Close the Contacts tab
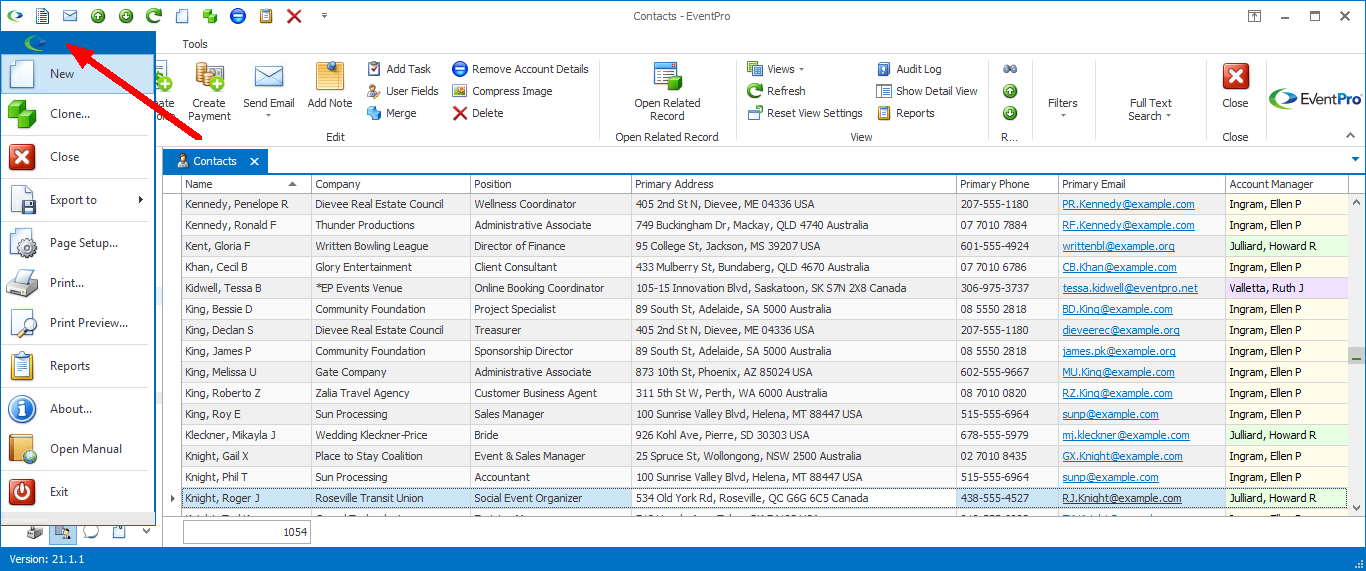 (254, 161)
